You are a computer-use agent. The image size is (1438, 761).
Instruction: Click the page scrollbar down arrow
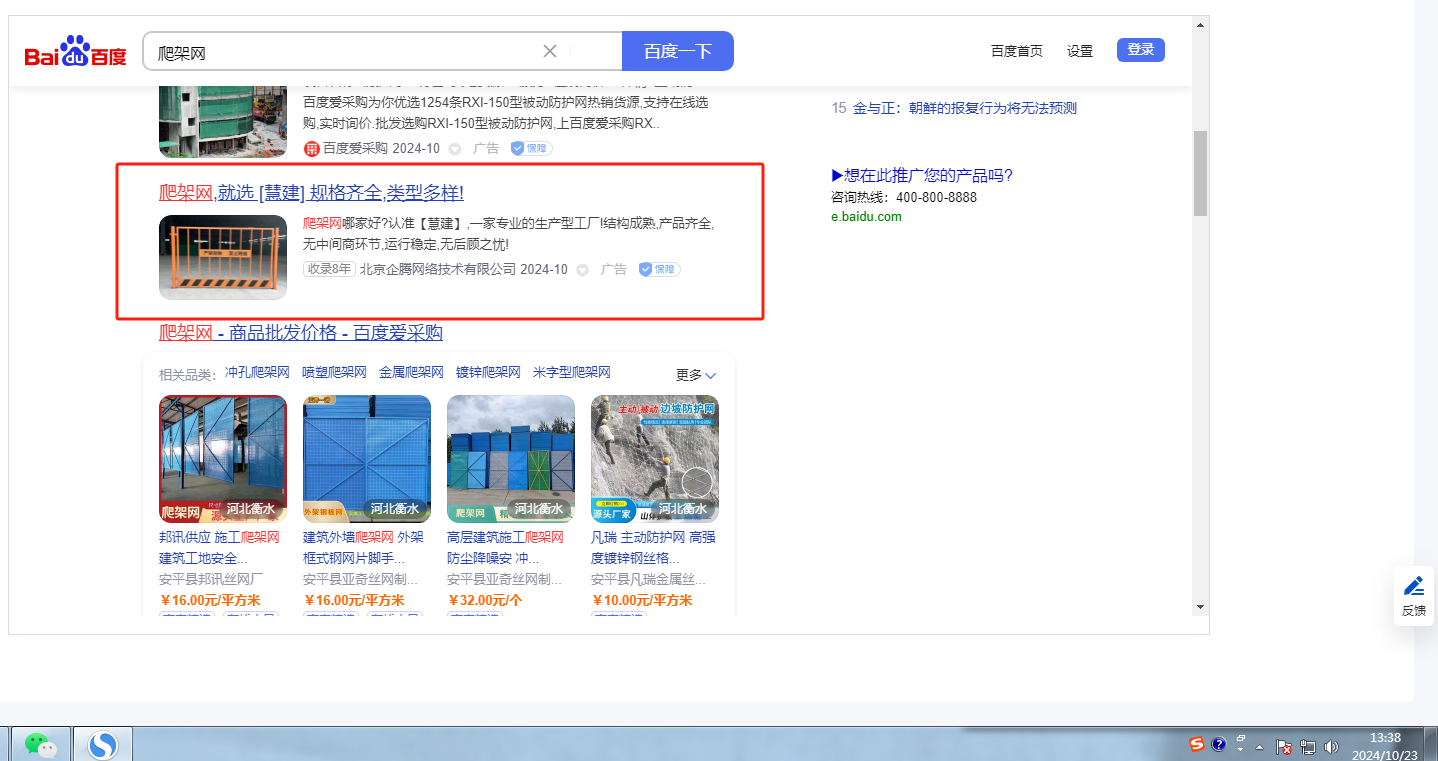click(1200, 606)
